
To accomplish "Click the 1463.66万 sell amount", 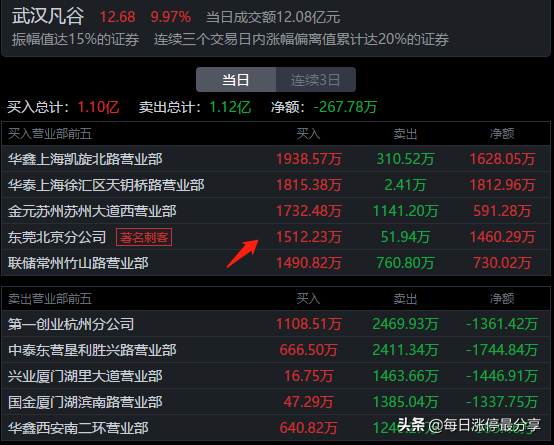I will (x=405, y=376).
